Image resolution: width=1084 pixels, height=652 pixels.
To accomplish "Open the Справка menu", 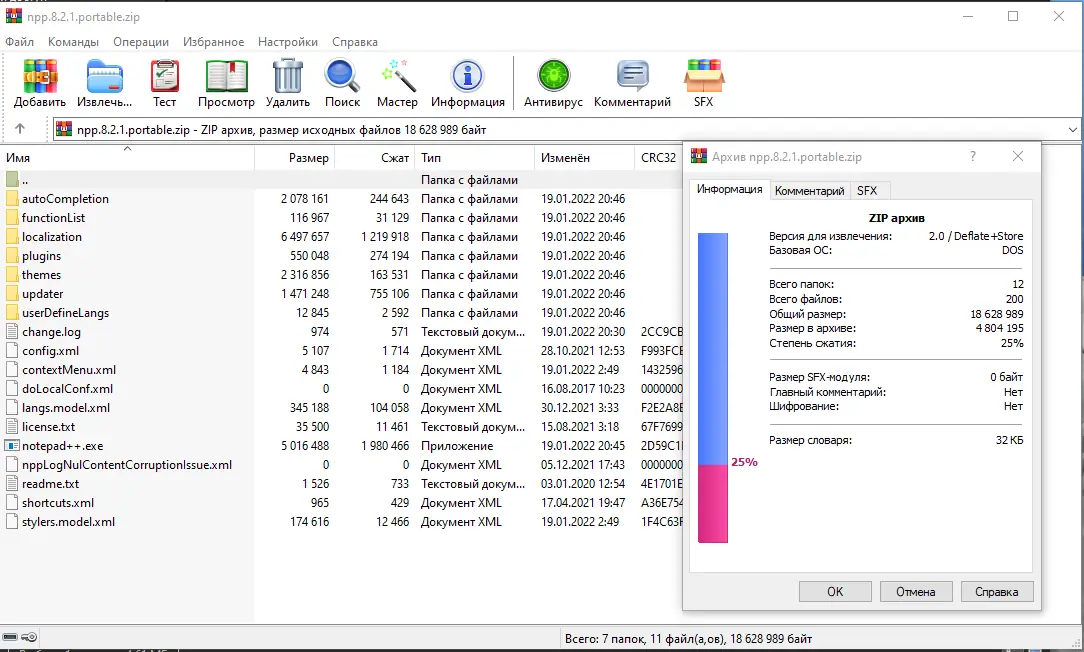I will pyautogui.click(x=355, y=41).
